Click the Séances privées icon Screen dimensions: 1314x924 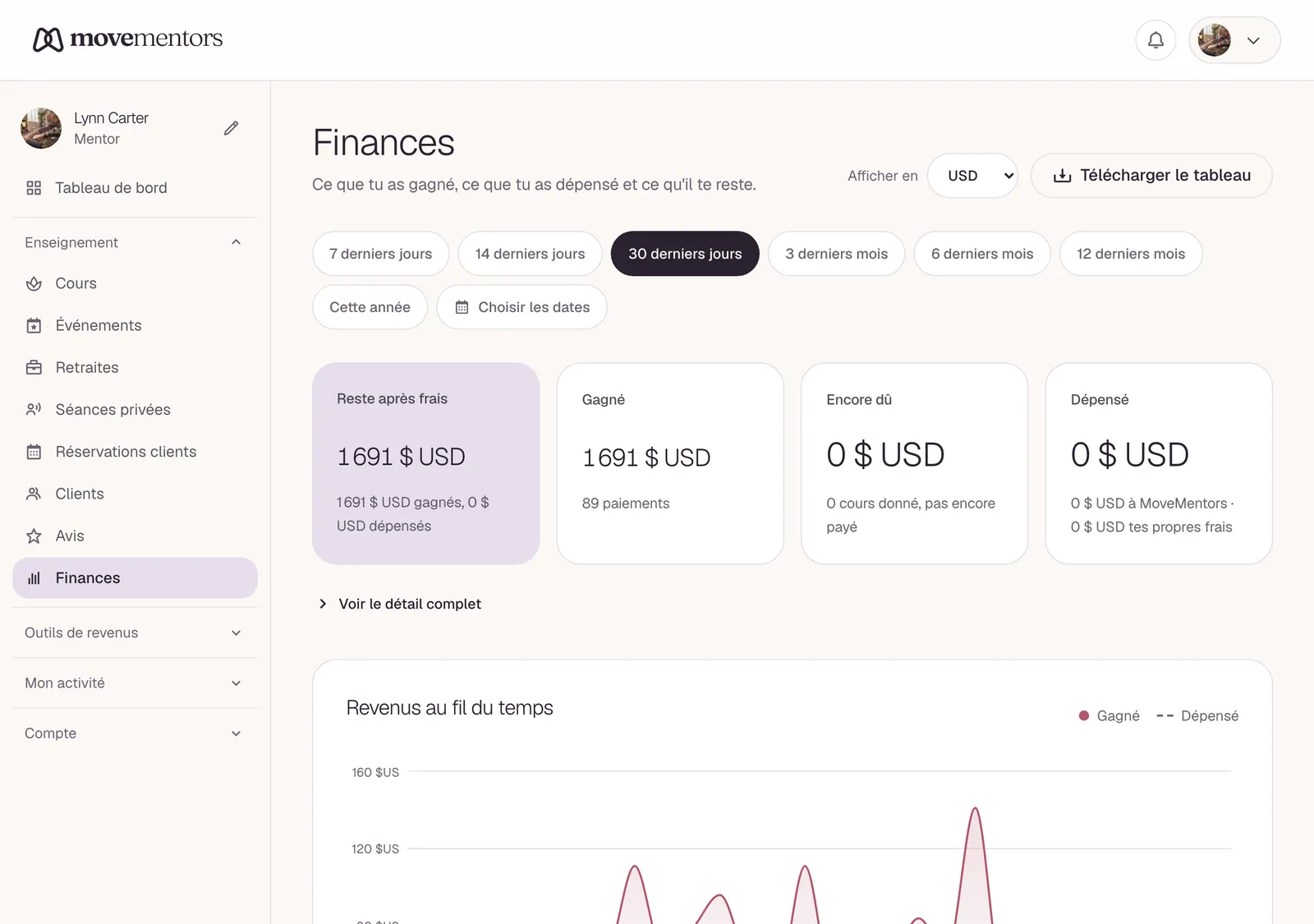tap(34, 409)
